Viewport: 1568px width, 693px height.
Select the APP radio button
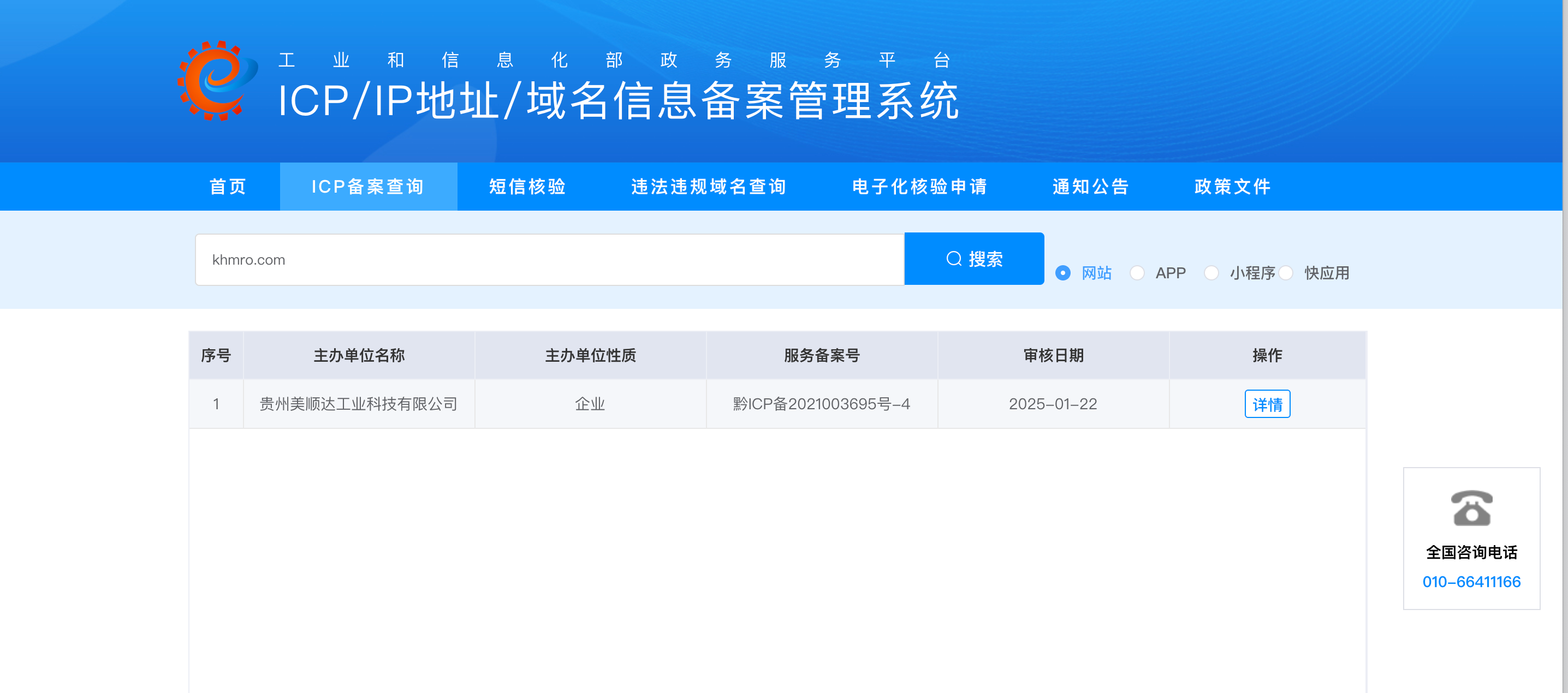(1137, 273)
